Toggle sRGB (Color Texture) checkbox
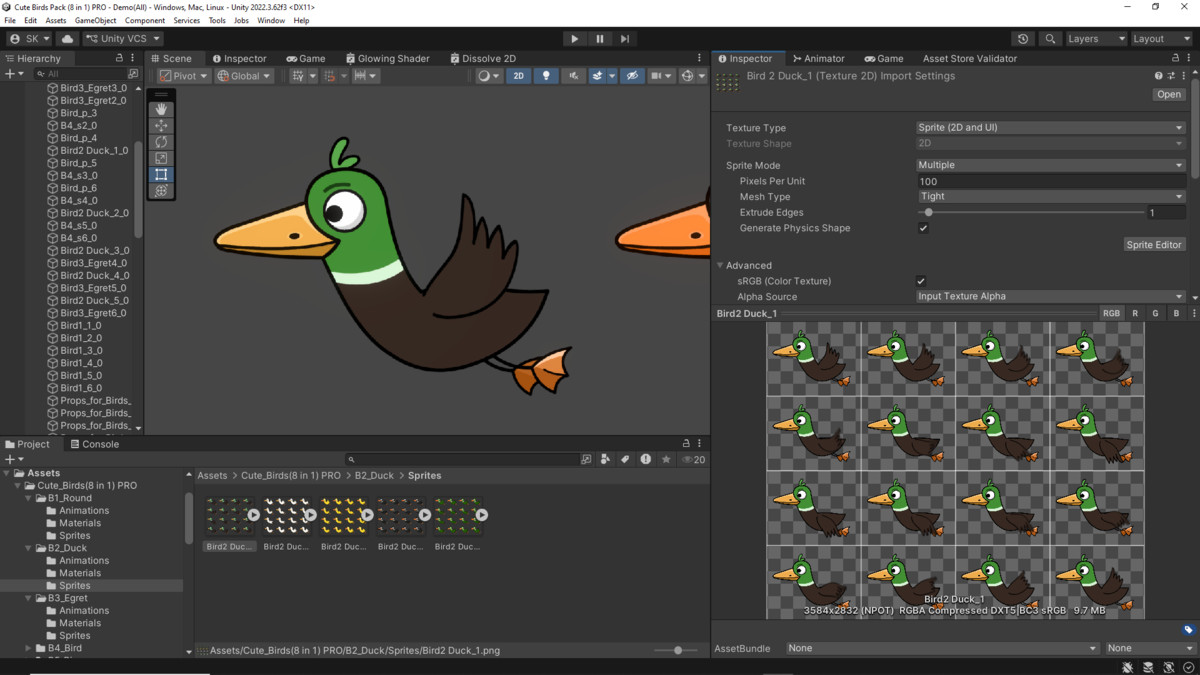Image resolution: width=1200 pixels, height=675 pixels. click(x=921, y=281)
